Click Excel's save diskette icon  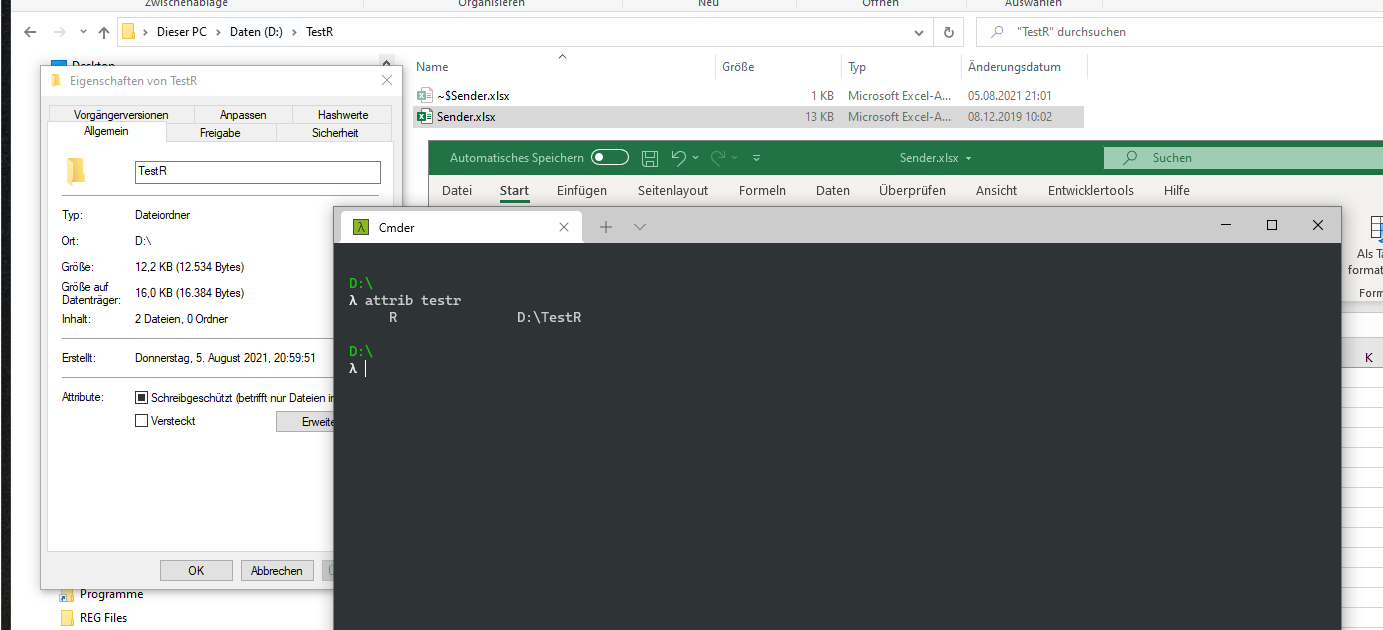650,158
